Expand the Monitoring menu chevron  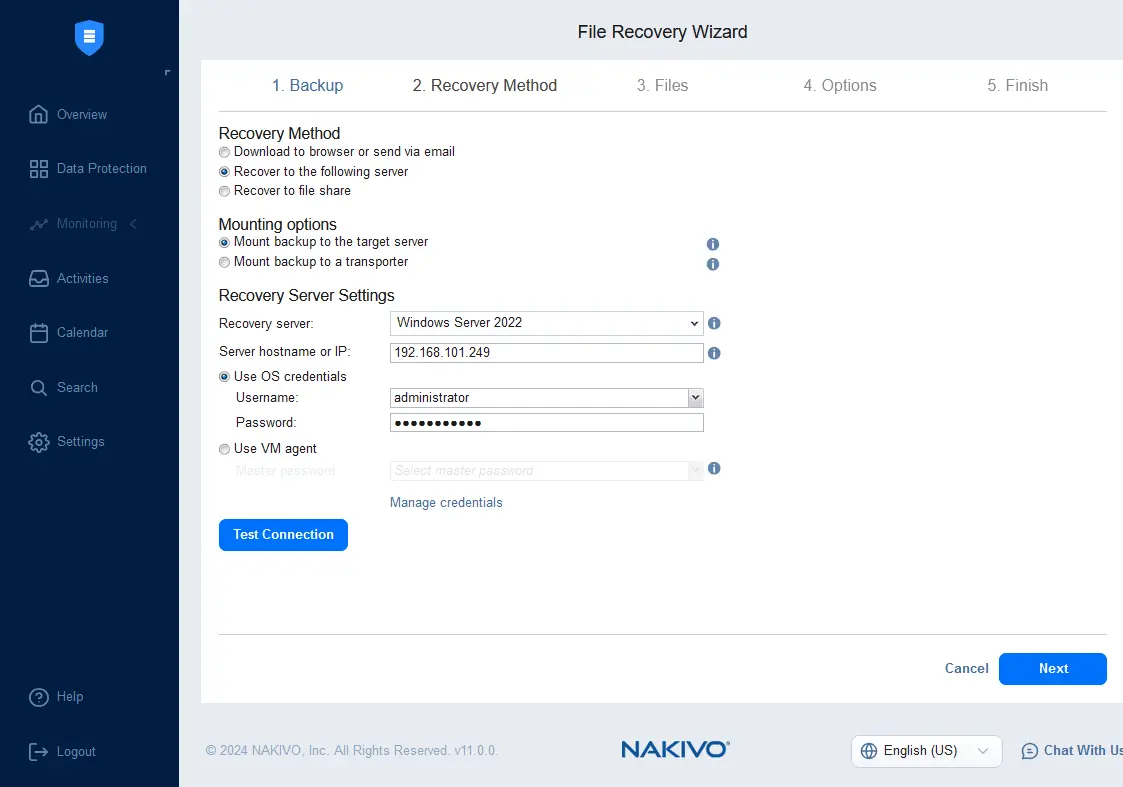point(133,224)
